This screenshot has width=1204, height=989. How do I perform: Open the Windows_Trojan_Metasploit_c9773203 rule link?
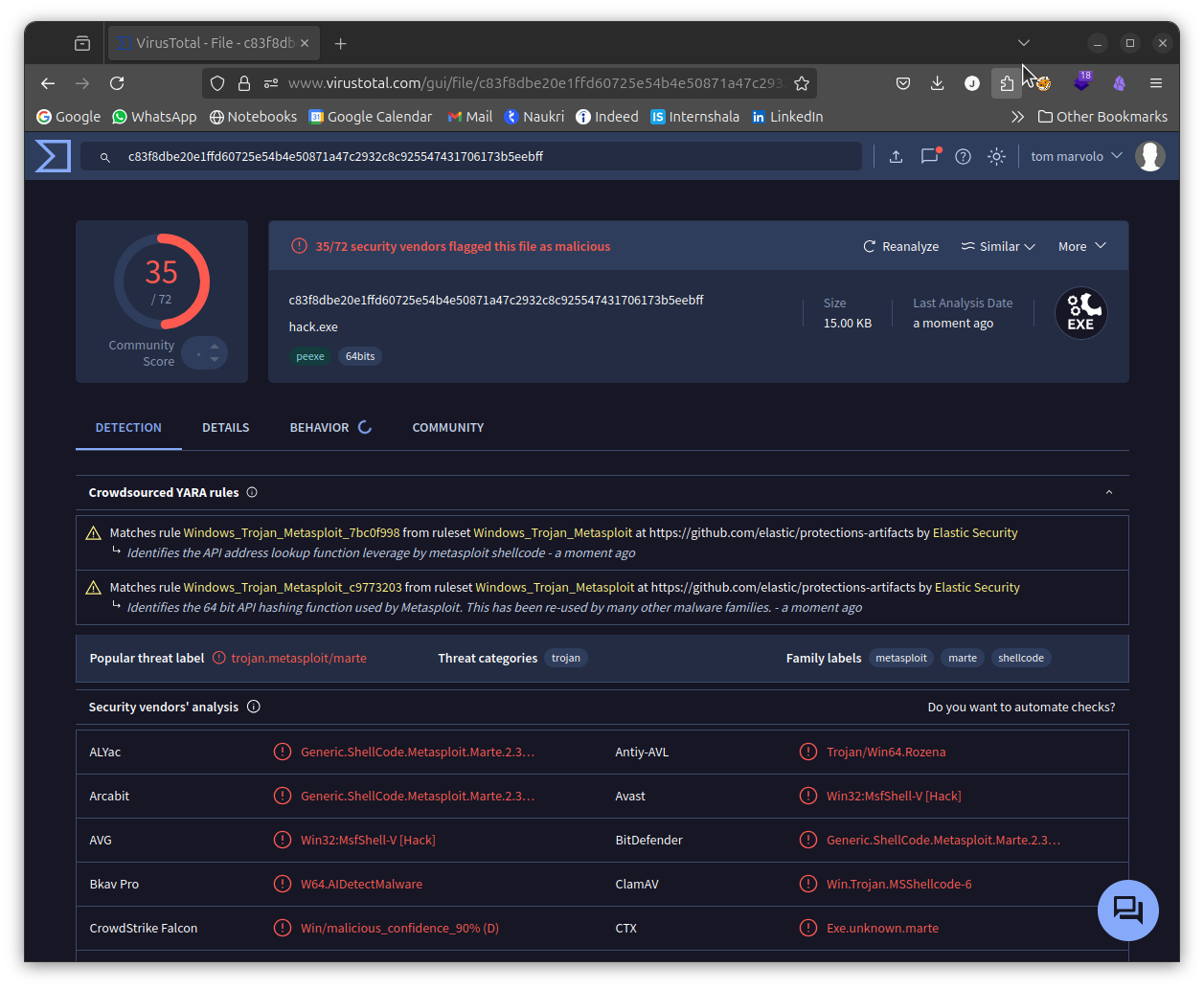point(293,587)
